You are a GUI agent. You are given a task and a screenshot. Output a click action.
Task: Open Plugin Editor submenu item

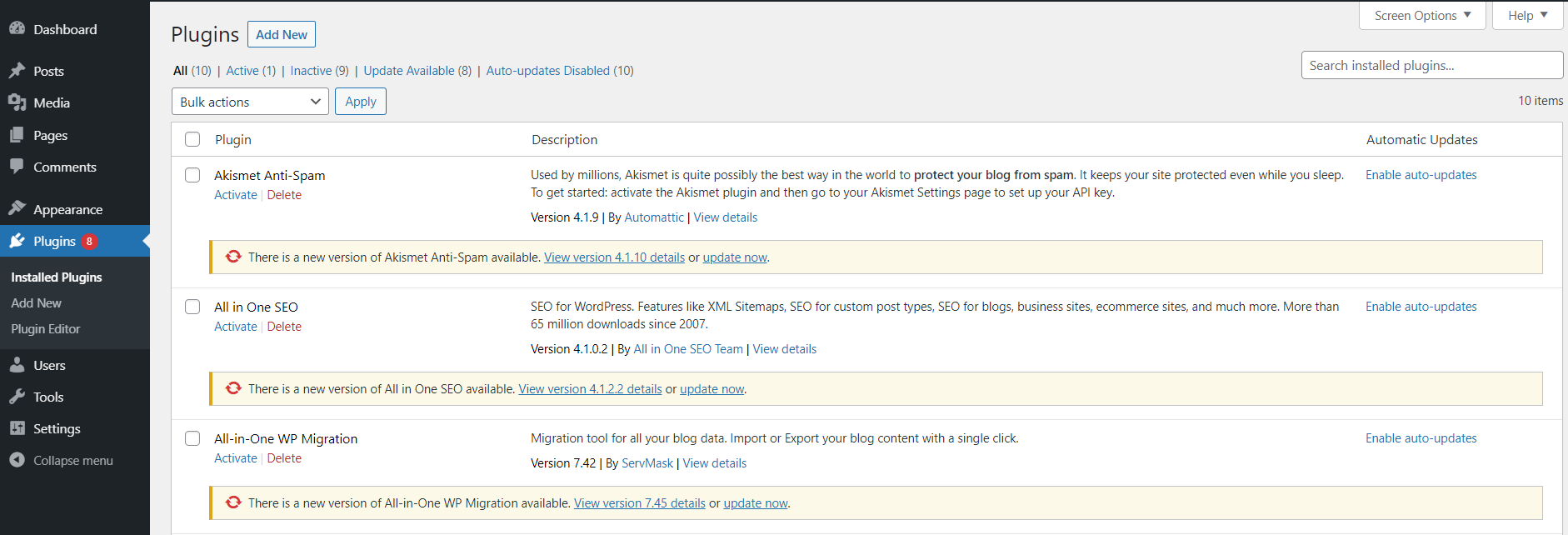(x=46, y=328)
